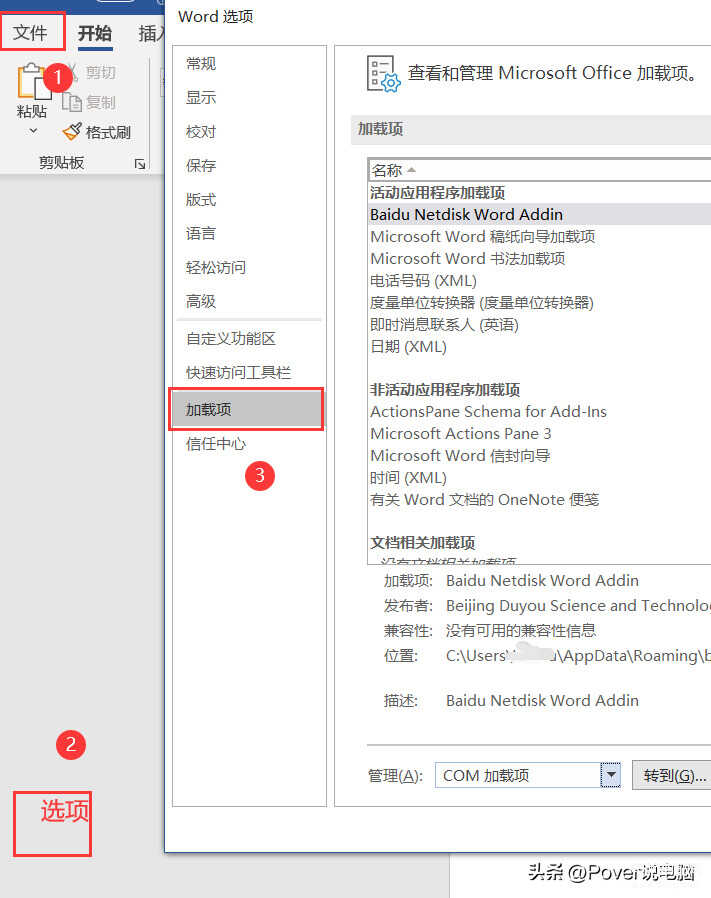The width and height of the screenshot is (711, 898).
Task: Select Baidu Netdisk Word Addin row
Action: click(x=540, y=214)
